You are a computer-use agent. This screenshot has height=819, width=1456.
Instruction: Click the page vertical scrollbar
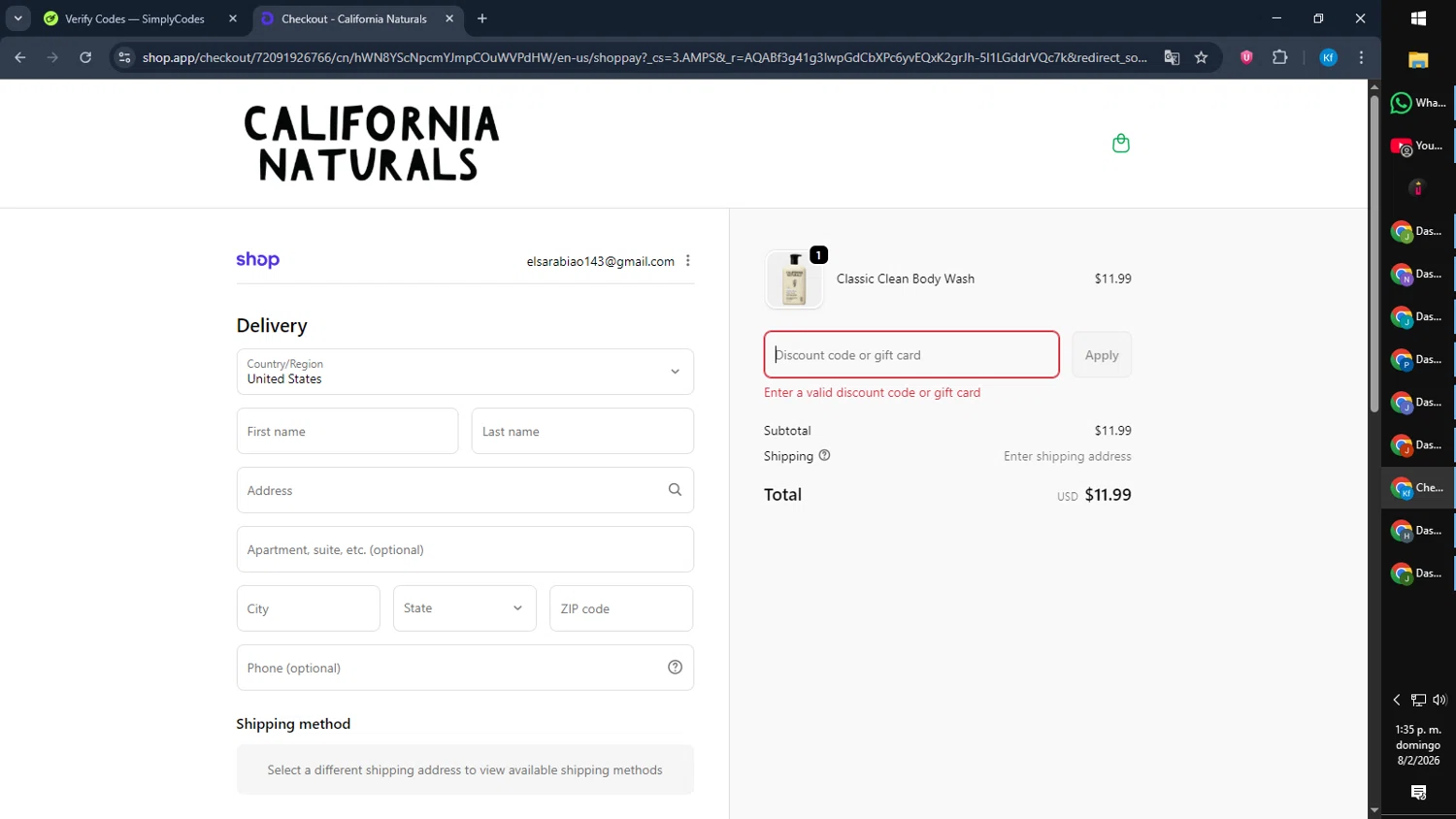coord(1373,252)
